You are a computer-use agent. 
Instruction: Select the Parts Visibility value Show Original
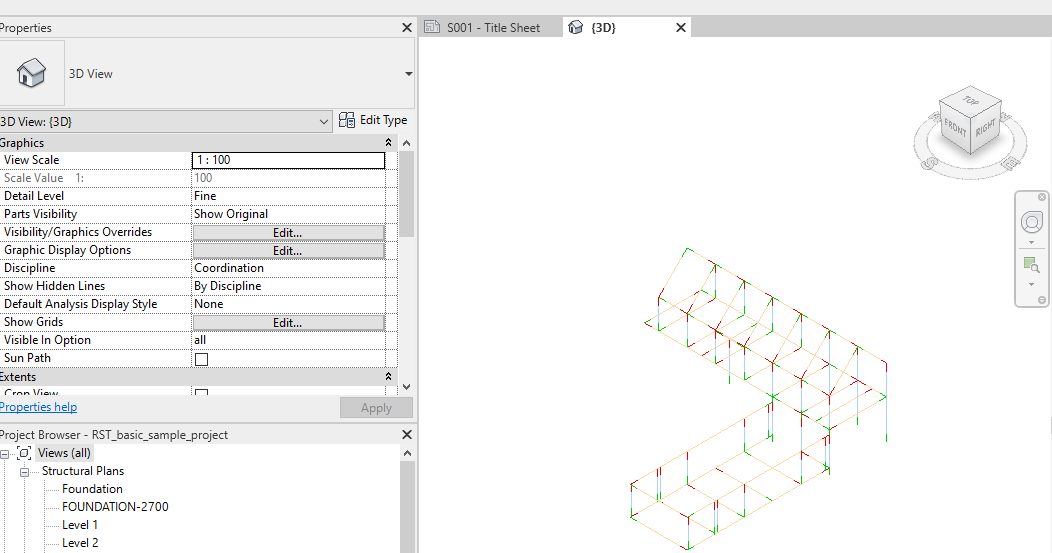point(288,214)
